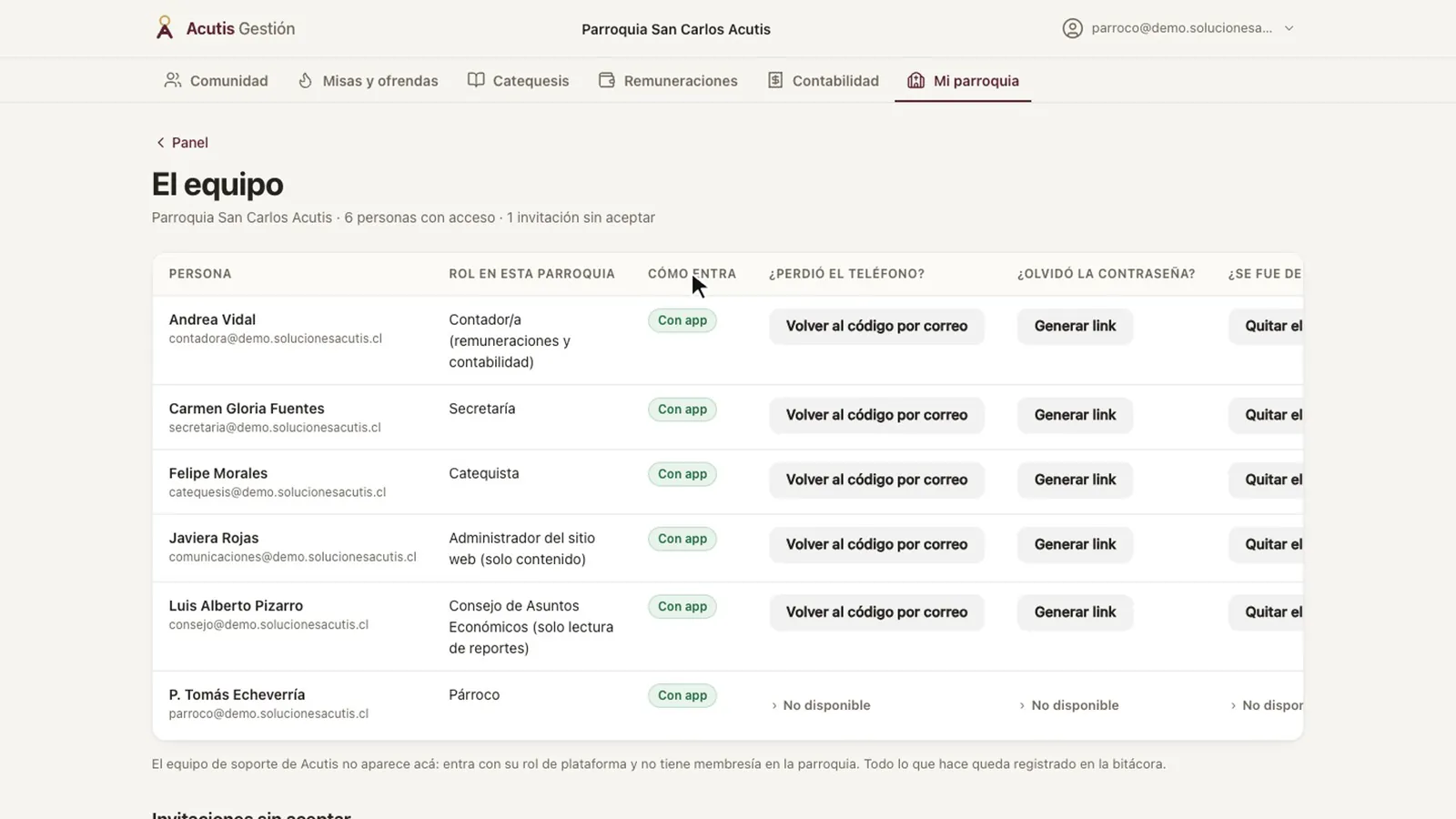This screenshot has width=1456, height=819.
Task: Switch to the Misas y ofrendas tab
Action: coord(368,80)
